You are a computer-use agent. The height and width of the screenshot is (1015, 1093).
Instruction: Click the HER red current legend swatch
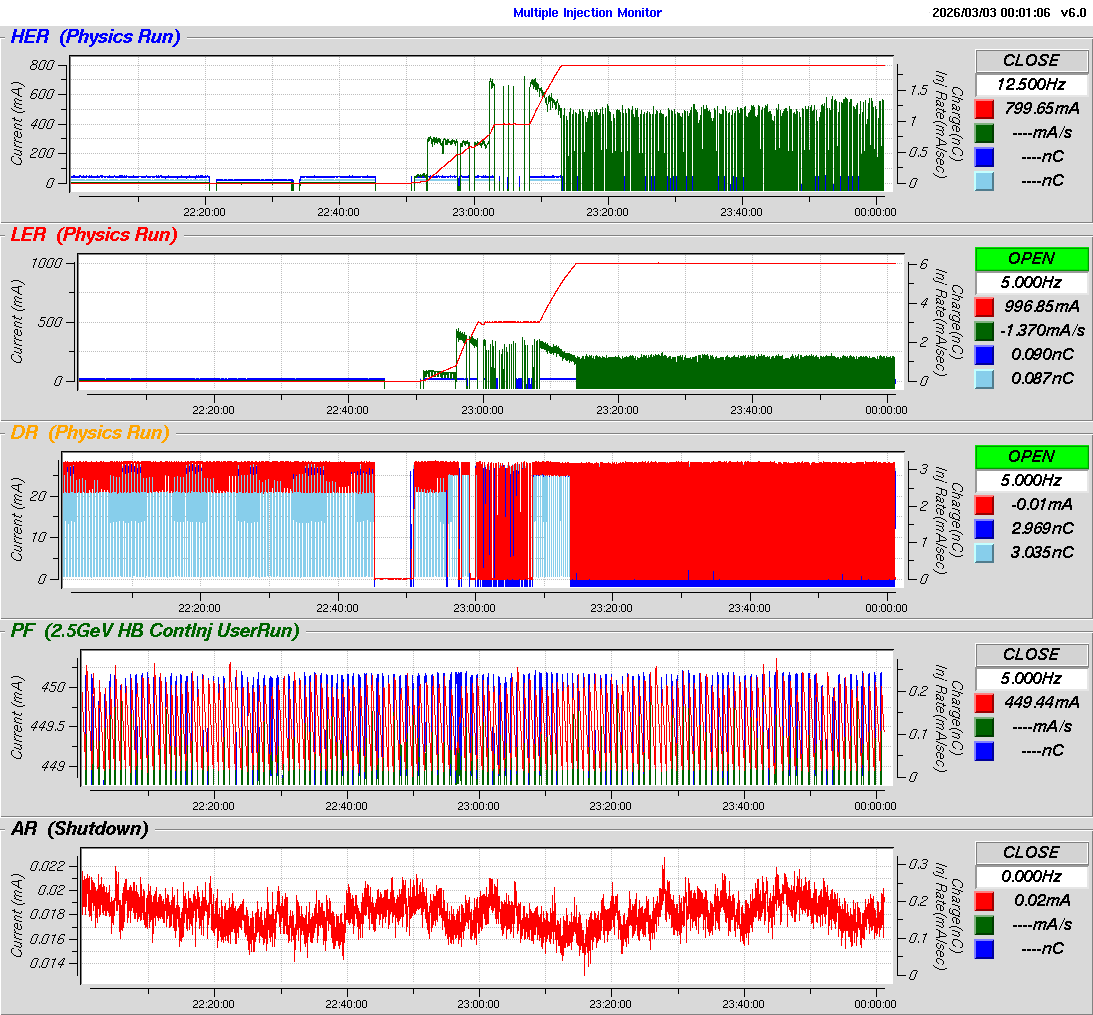984,108
